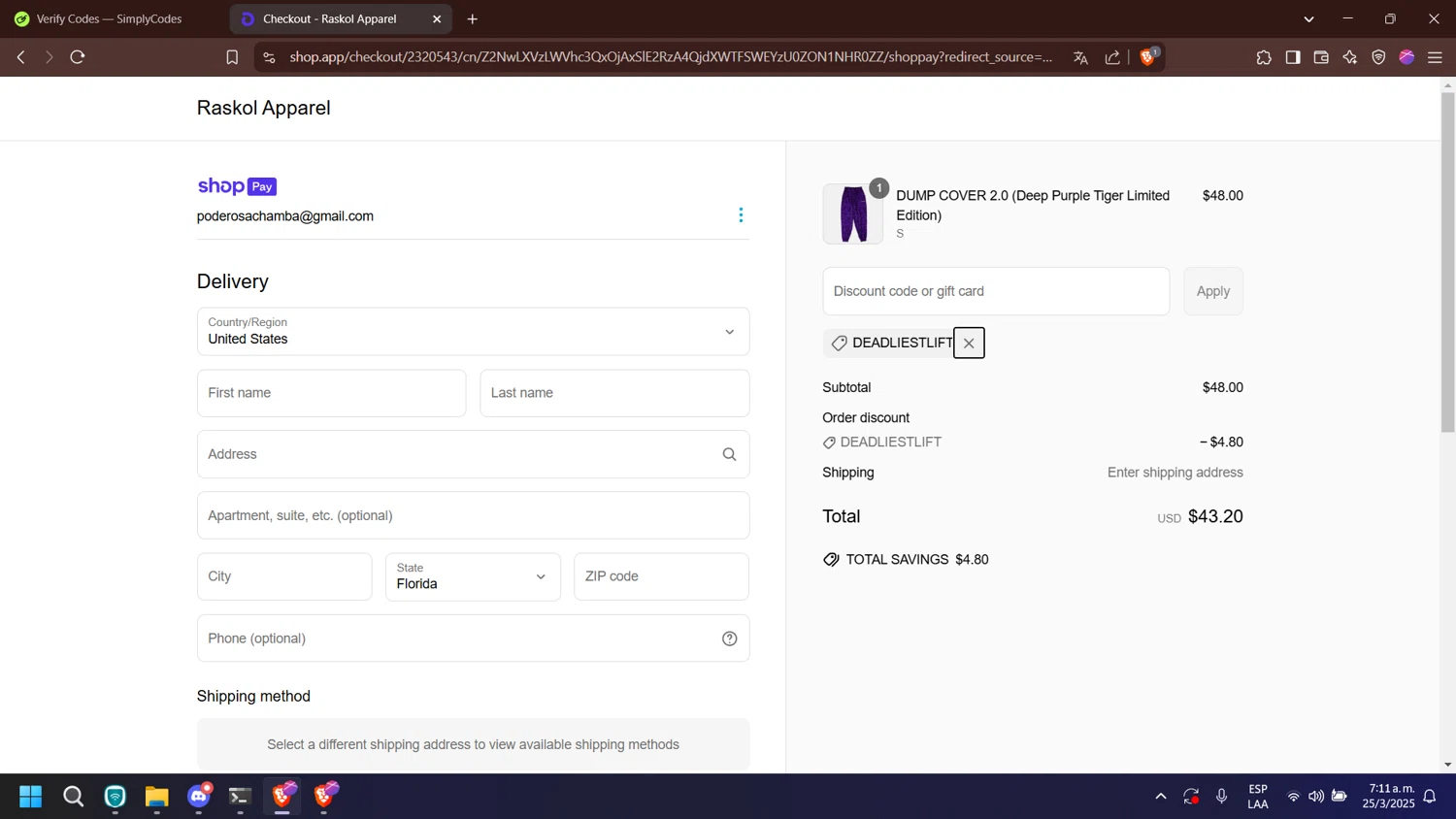This screenshot has width=1456, height=819.
Task: Click the browser forward arrow
Action: click(x=49, y=57)
